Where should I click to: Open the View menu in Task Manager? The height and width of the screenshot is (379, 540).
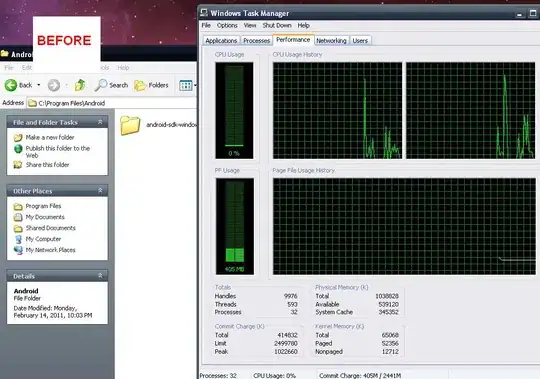click(x=250, y=25)
